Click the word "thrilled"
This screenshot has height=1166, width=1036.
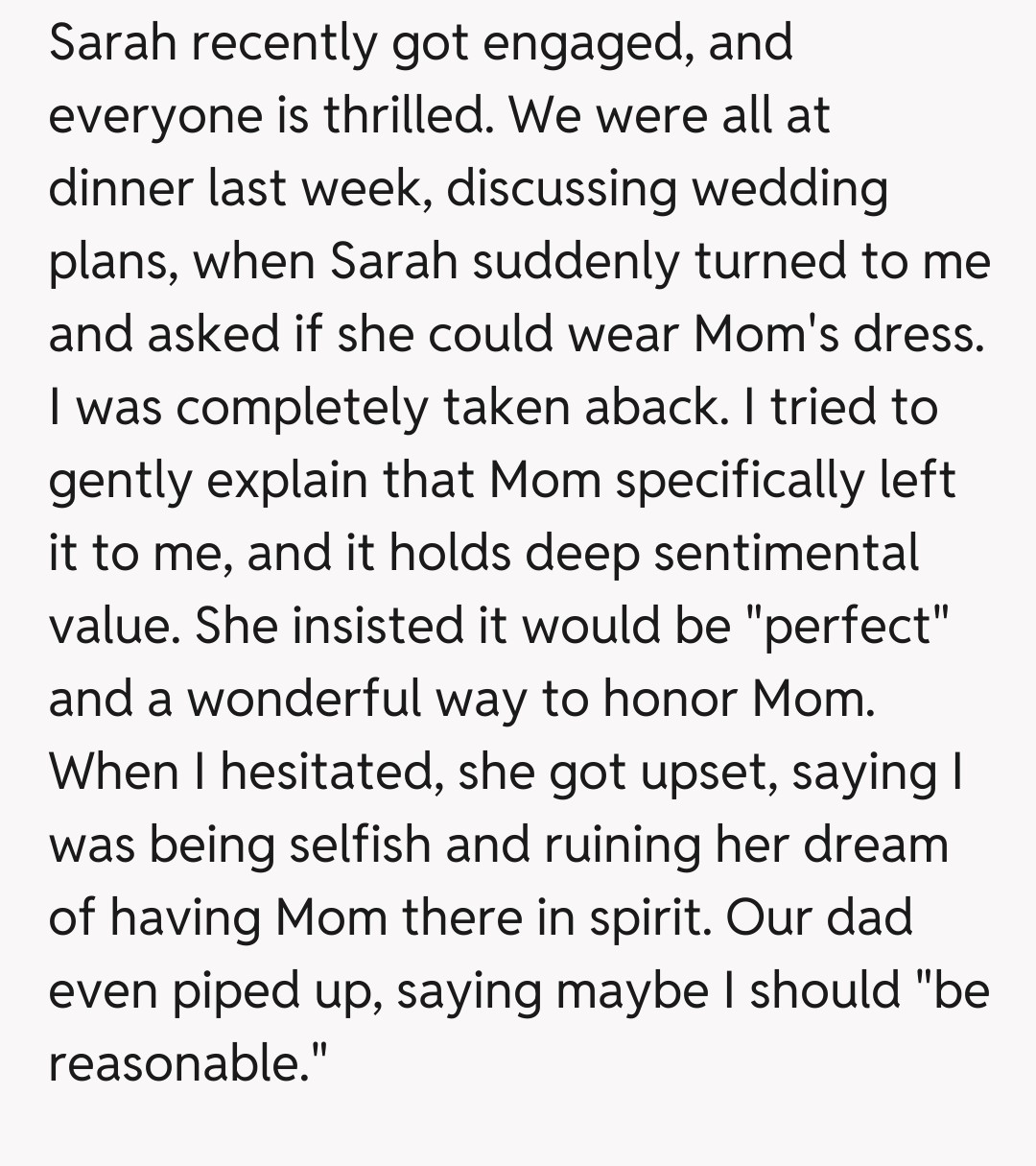(x=413, y=116)
